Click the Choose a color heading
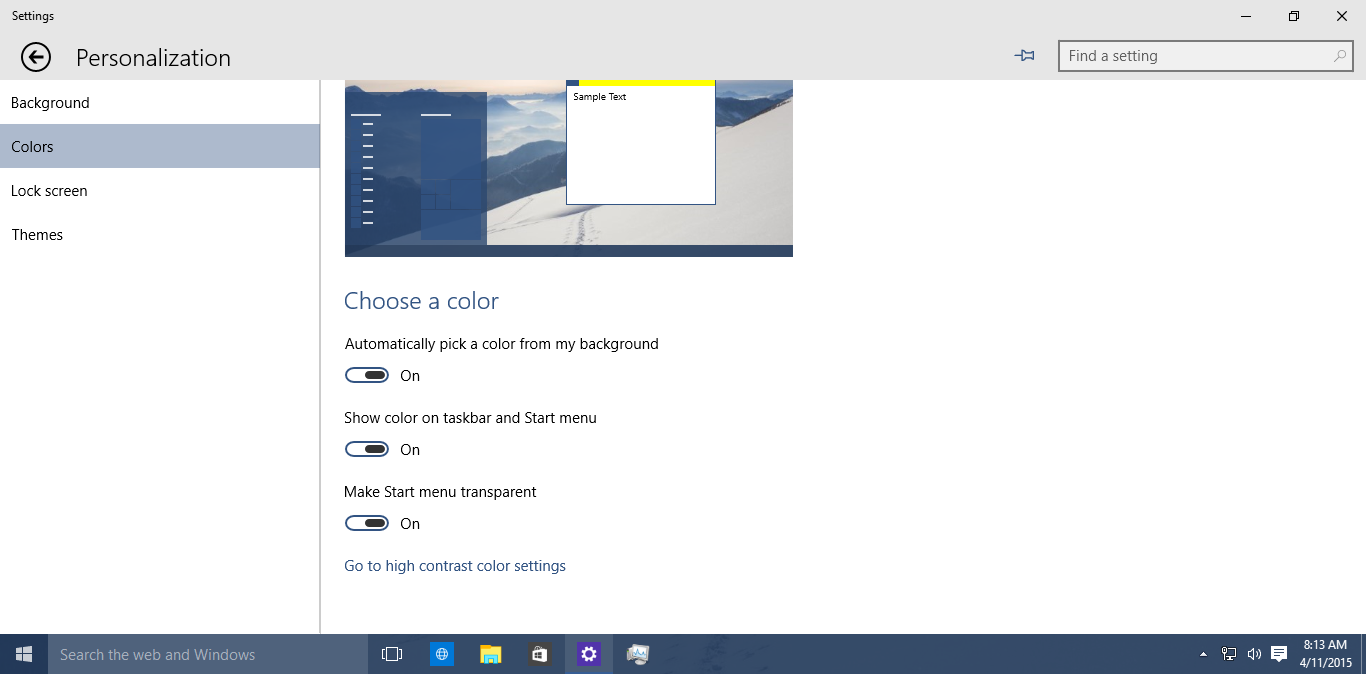The image size is (1366, 674). (421, 301)
